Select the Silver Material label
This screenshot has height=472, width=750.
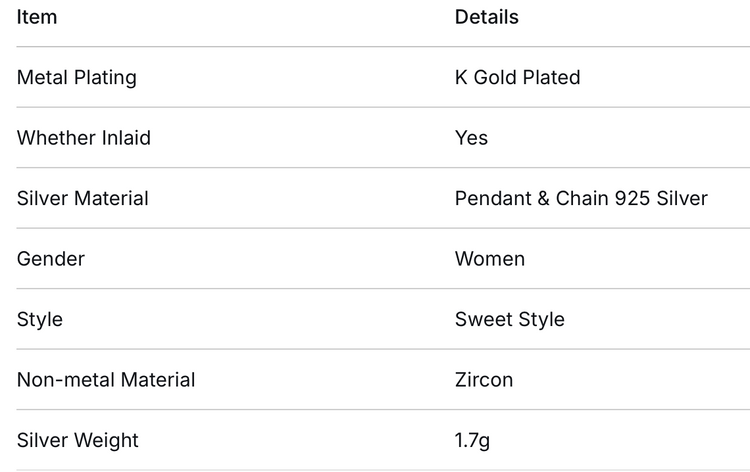pyautogui.click(x=83, y=198)
